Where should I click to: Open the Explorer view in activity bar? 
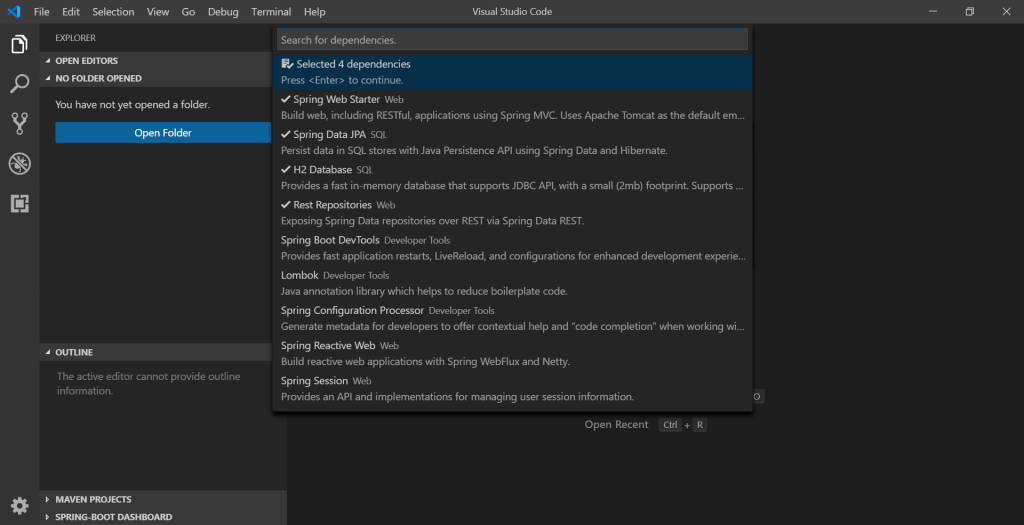click(20, 44)
